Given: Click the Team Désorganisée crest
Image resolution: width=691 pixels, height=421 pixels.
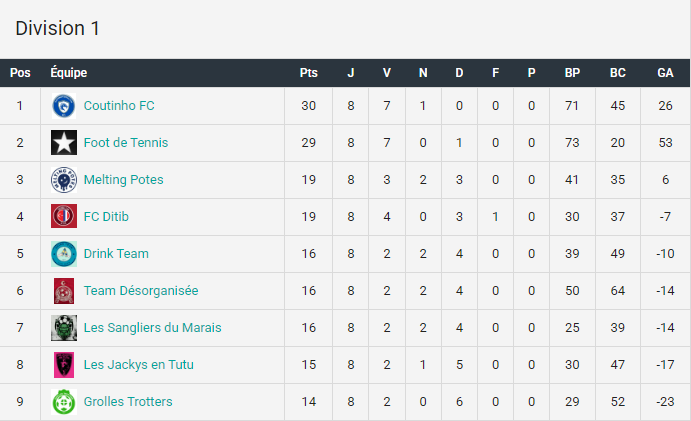Looking at the screenshot, I should [64, 291].
